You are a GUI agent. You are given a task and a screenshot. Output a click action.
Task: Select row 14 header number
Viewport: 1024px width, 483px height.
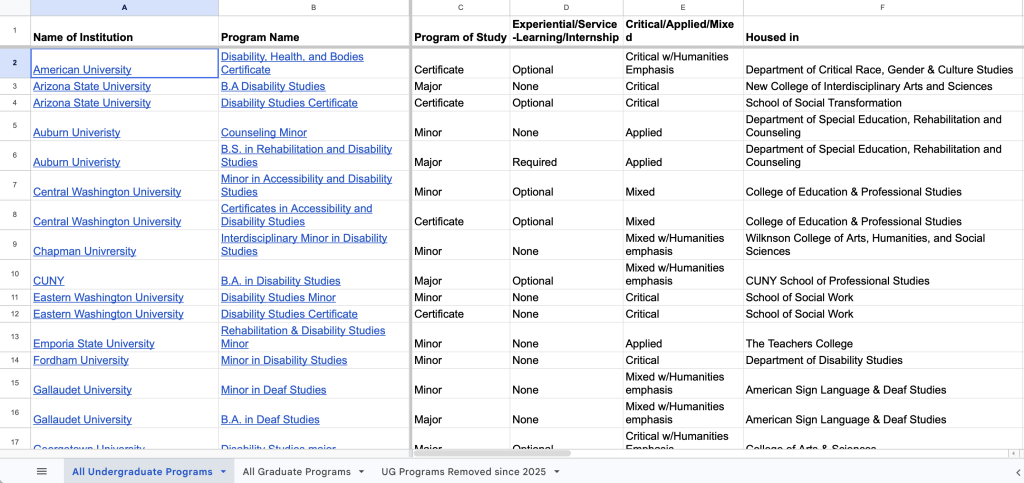(15, 360)
